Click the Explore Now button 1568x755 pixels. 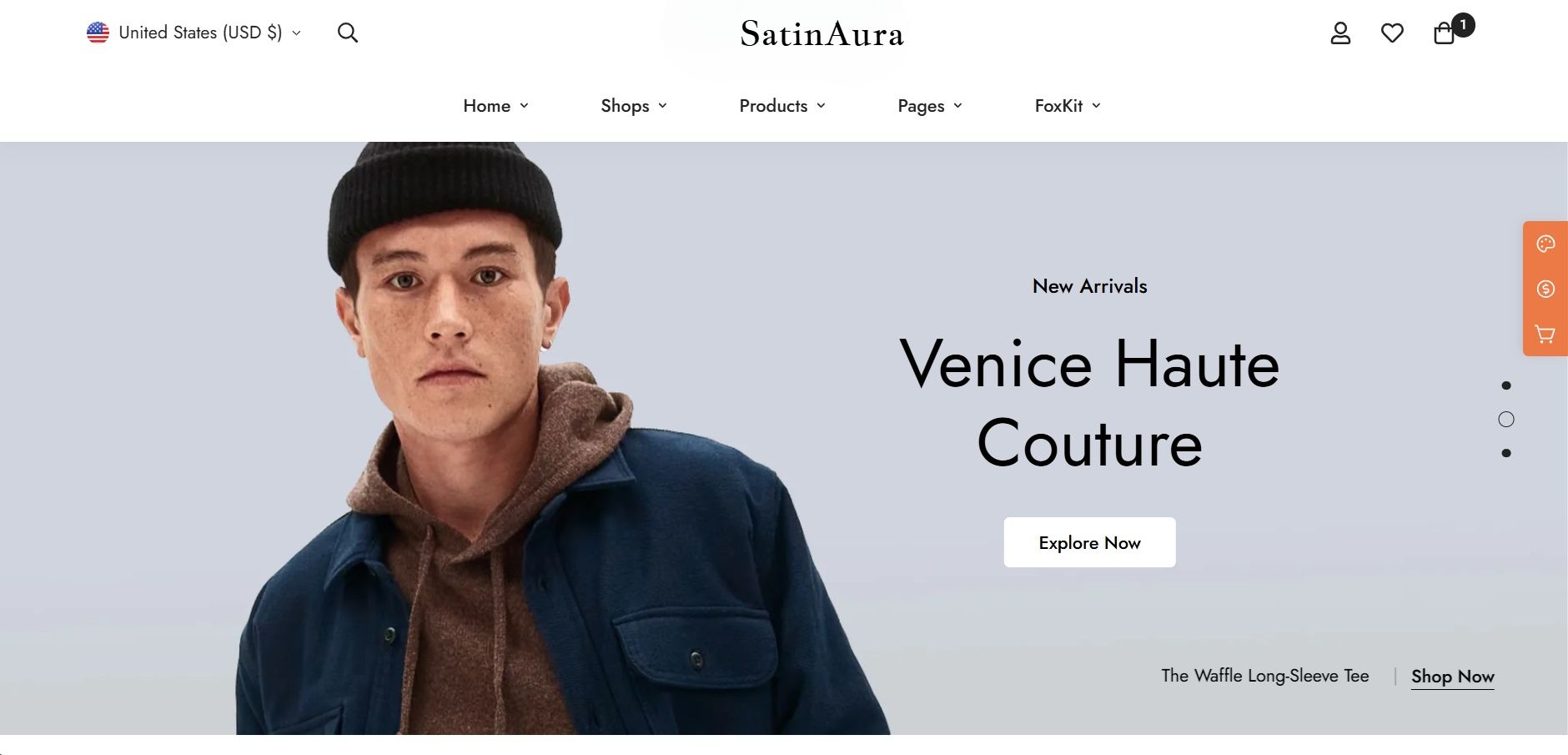[x=1089, y=542]
